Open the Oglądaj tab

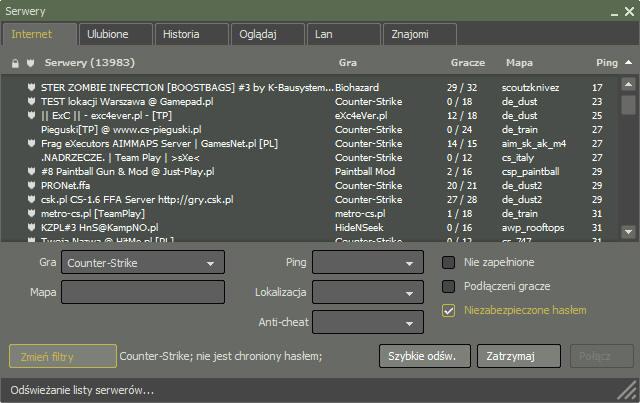tap(268, 34)
